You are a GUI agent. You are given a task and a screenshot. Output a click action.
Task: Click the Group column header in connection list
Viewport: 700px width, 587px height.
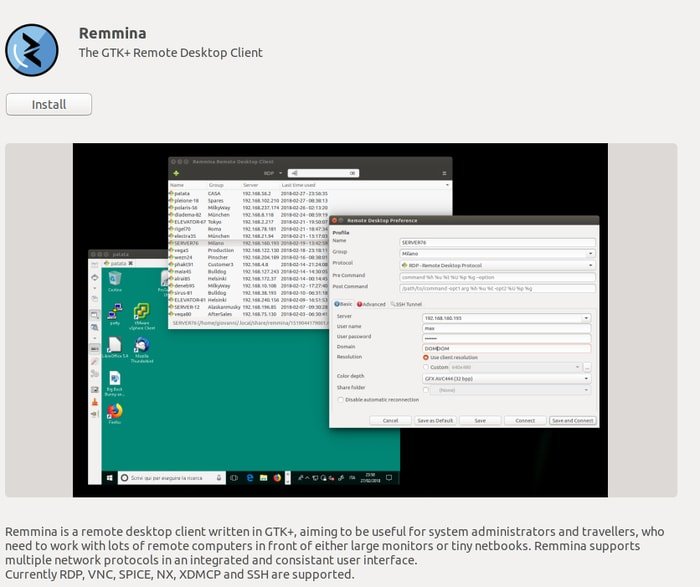click(x=216, y=185)
